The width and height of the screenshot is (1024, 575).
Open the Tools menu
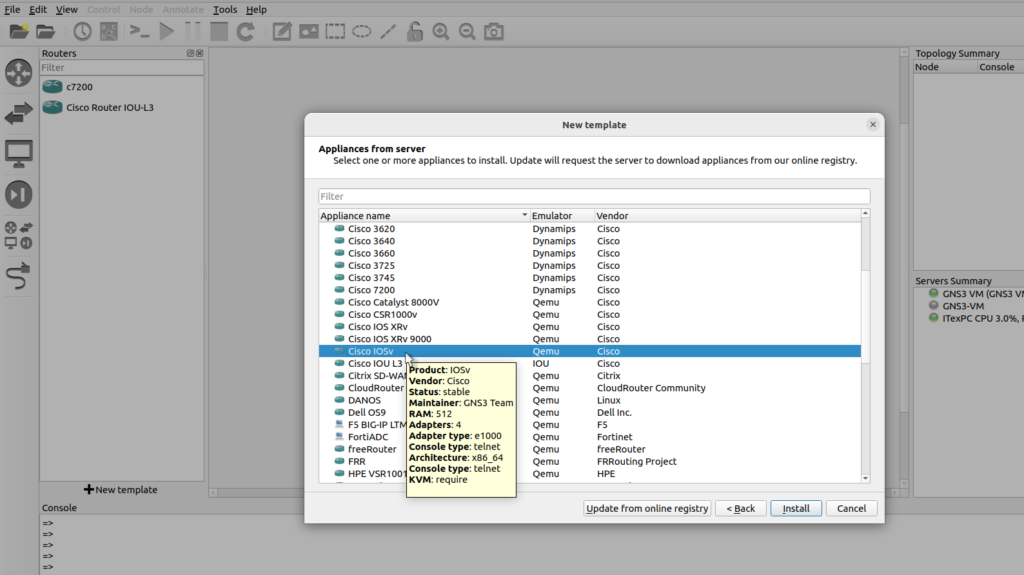pyautogui.click(x=225, y=9)
